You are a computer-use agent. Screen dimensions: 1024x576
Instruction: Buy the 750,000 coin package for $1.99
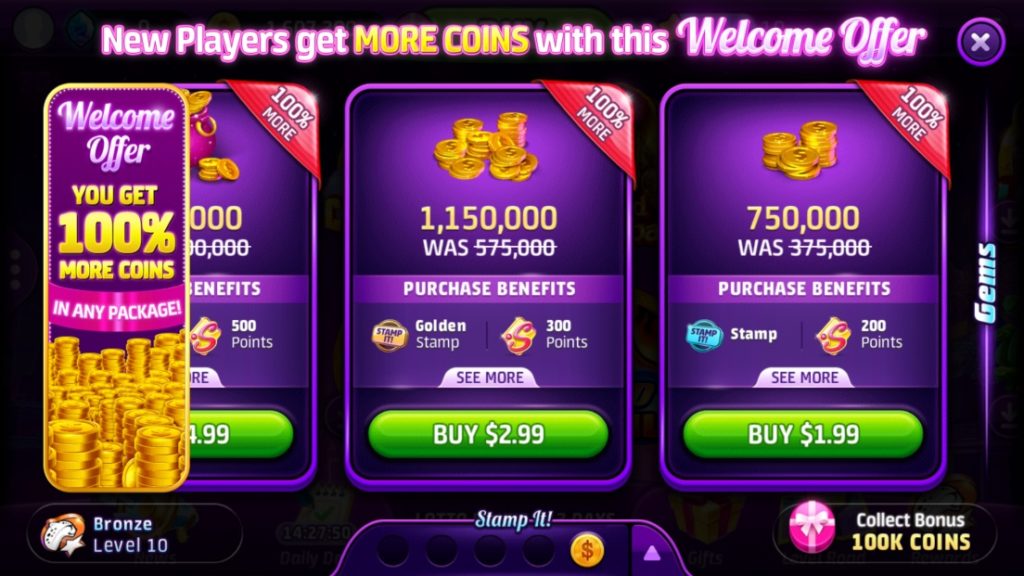(803, 434)
